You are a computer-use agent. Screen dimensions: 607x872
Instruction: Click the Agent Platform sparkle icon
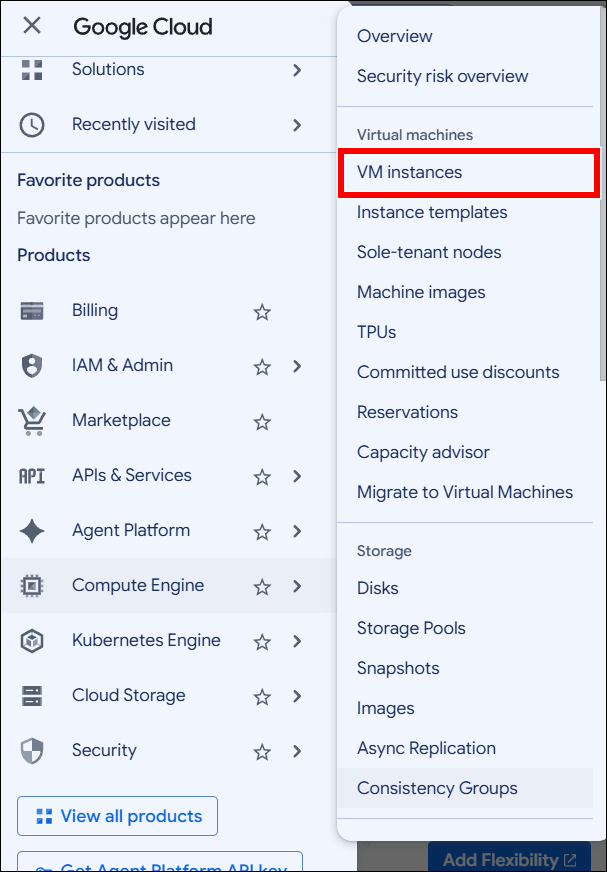point(32,531)
